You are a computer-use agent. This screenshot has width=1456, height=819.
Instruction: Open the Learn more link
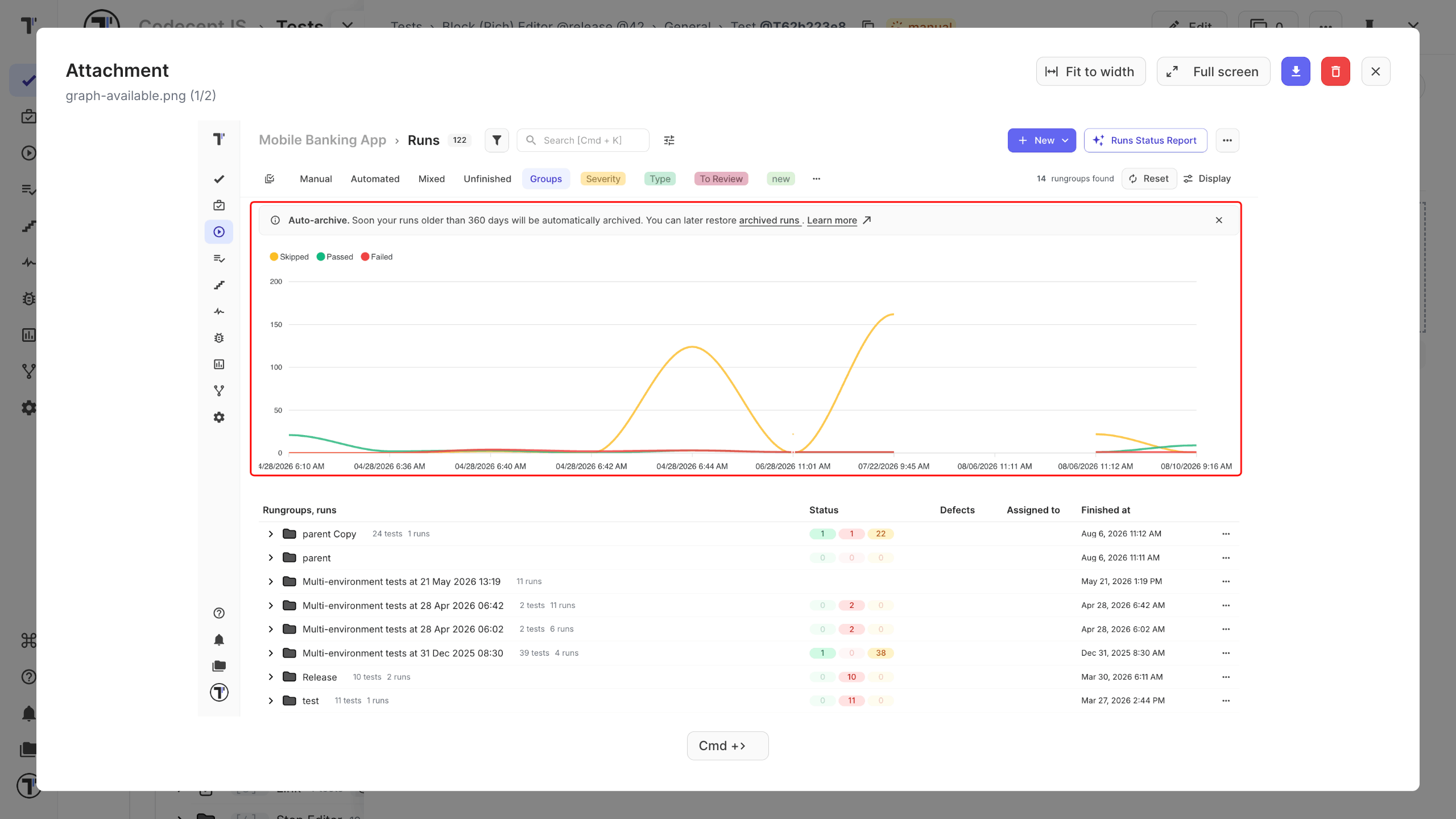tap(832, 220)
